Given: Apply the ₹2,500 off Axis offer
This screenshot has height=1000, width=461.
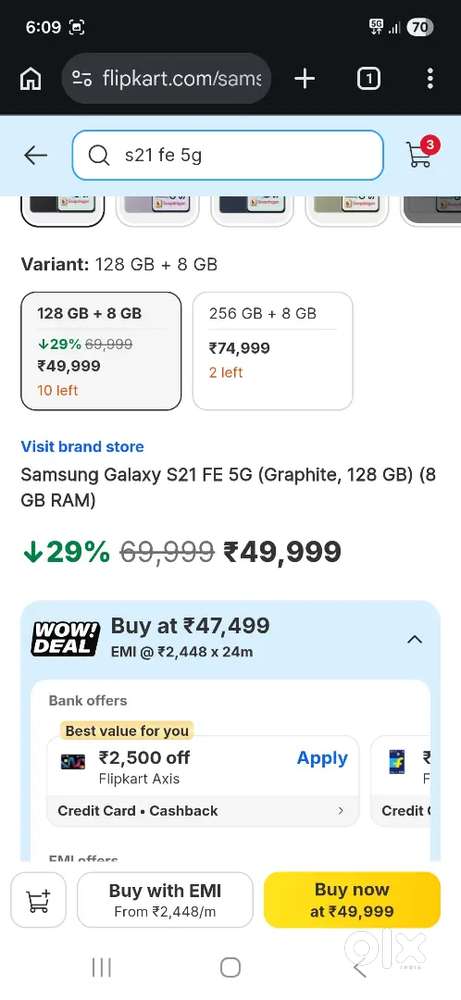Looking at the screenshot, I should [322, 758].
